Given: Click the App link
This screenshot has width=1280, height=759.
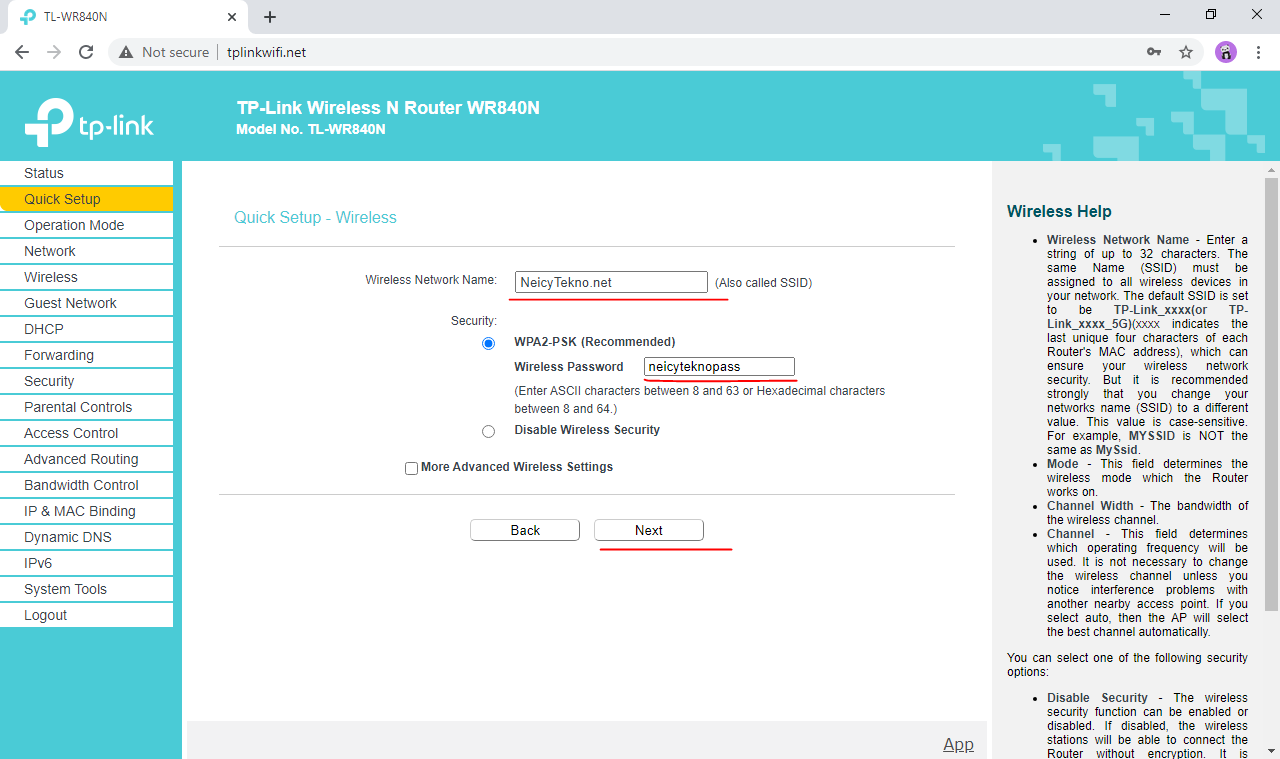Looking at the screenshot, I should [958, 744].
